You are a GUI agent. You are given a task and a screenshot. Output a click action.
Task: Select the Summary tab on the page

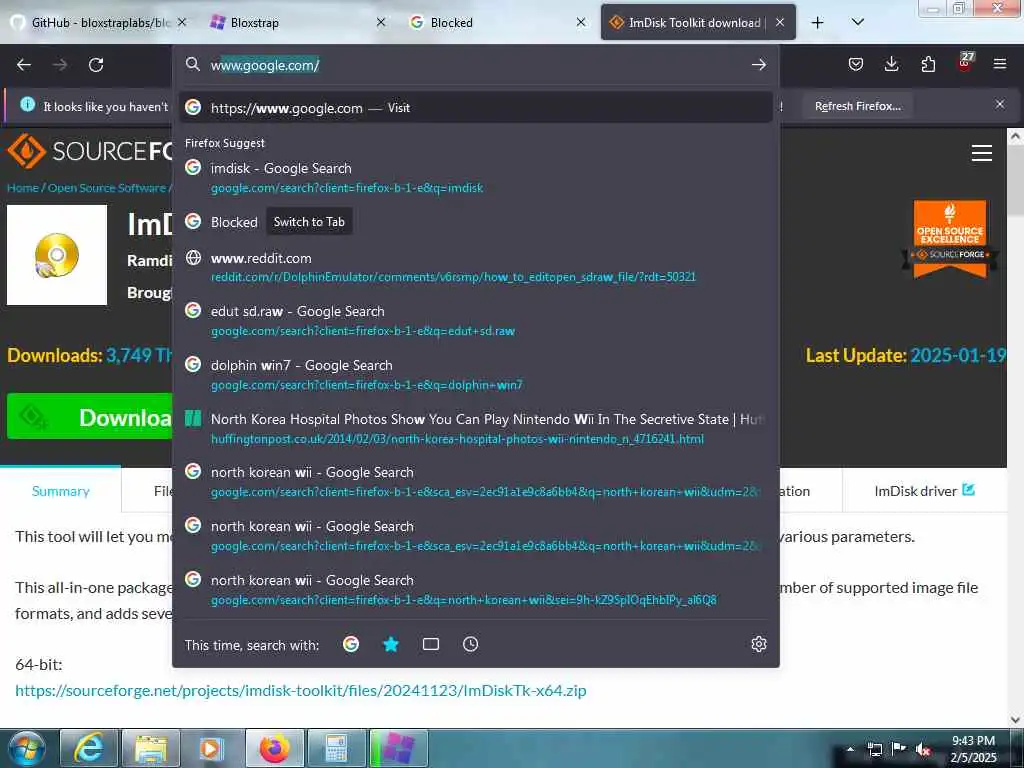pos(61,491)
